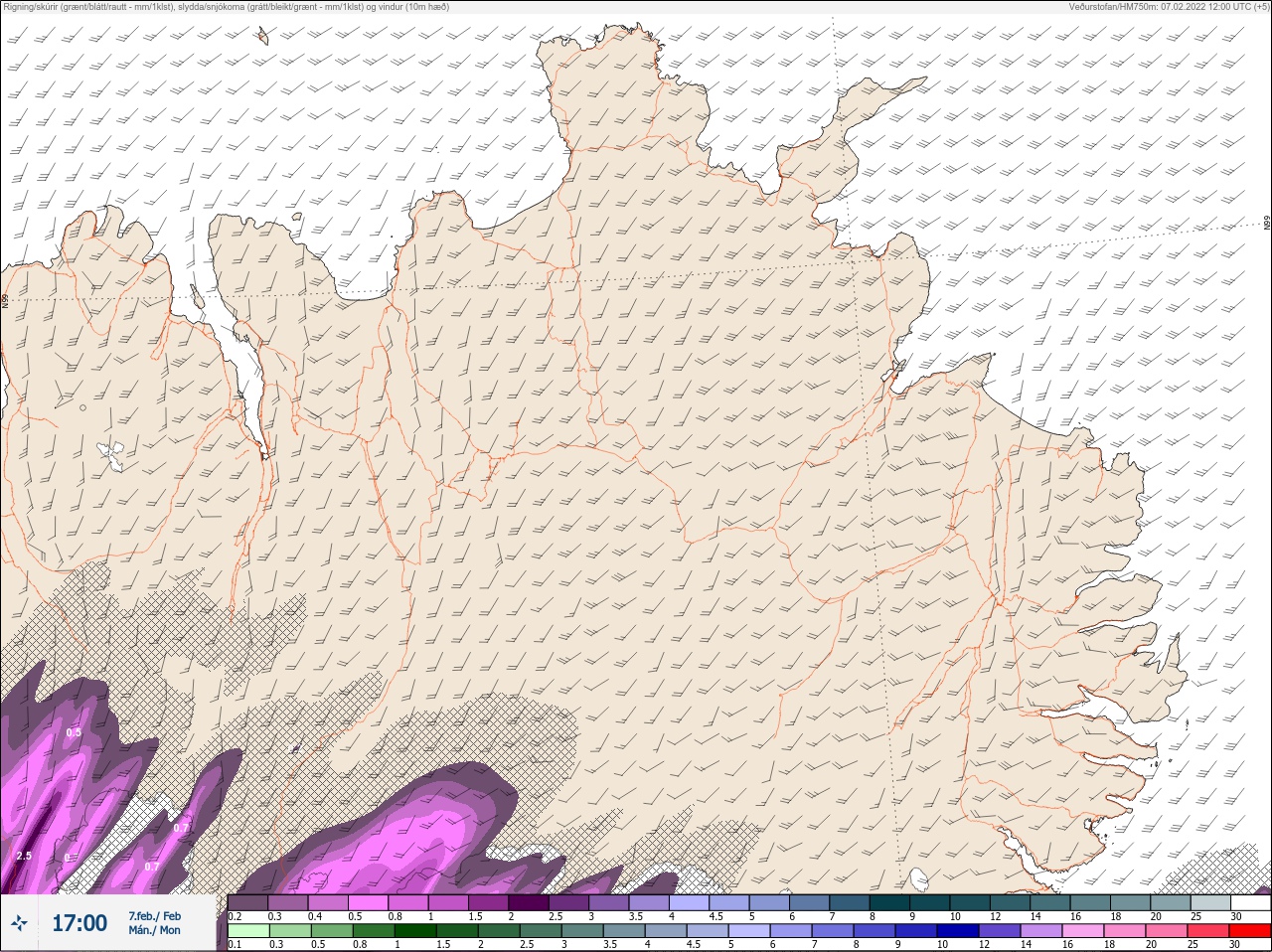This screenshot has width=1272, height=952.
Task: Click the N99 label on left map edge
Action: coord(5,300)
